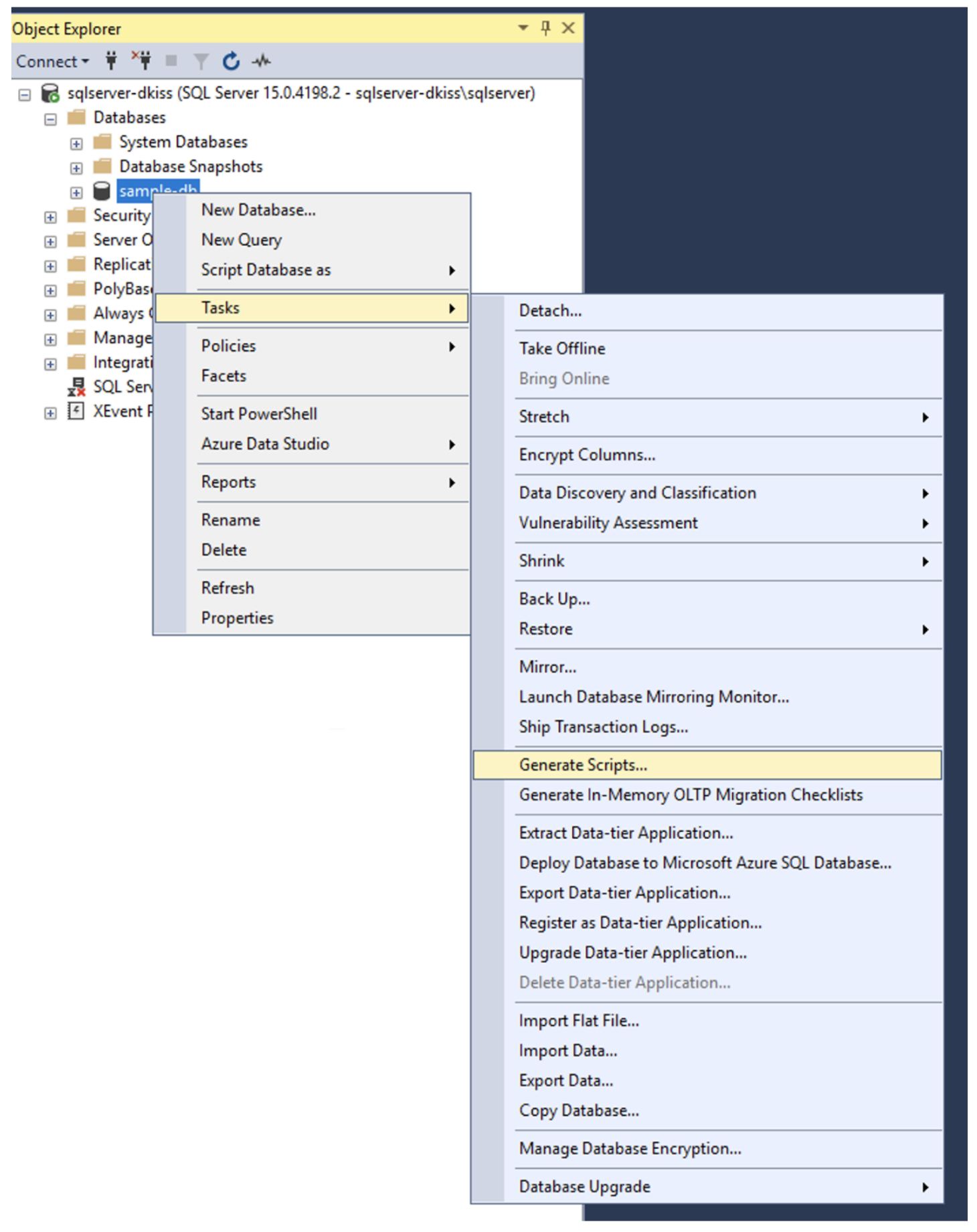Select Manage Database Encryption... item
The image size is (977, 1232).
tap(707, 1149)
